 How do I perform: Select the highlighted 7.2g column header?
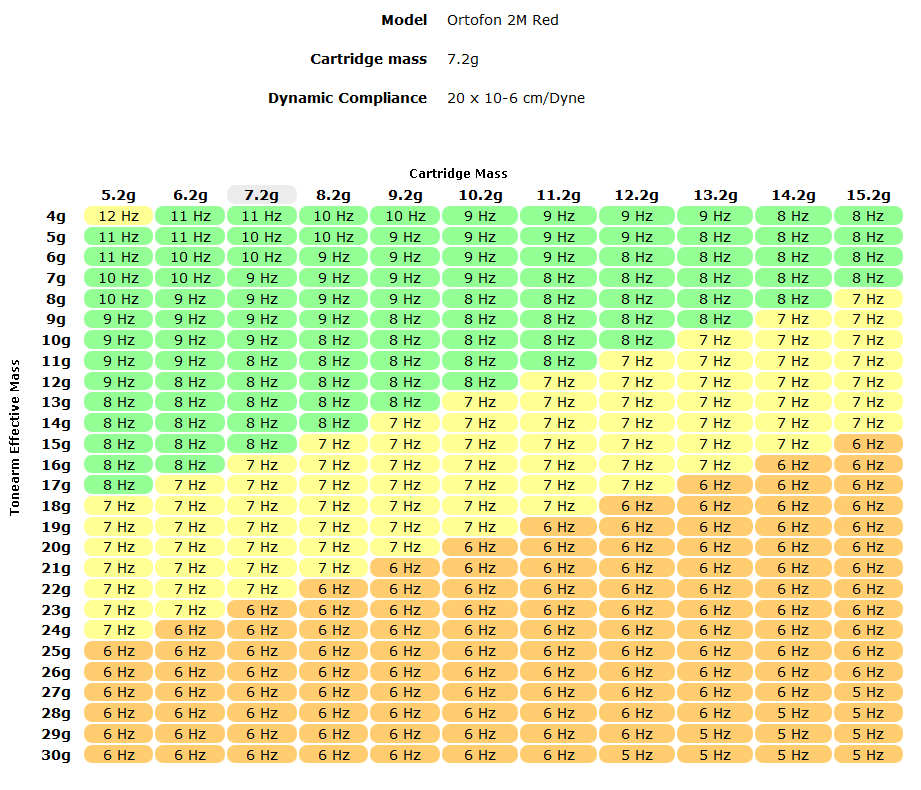tap(262, 195)
